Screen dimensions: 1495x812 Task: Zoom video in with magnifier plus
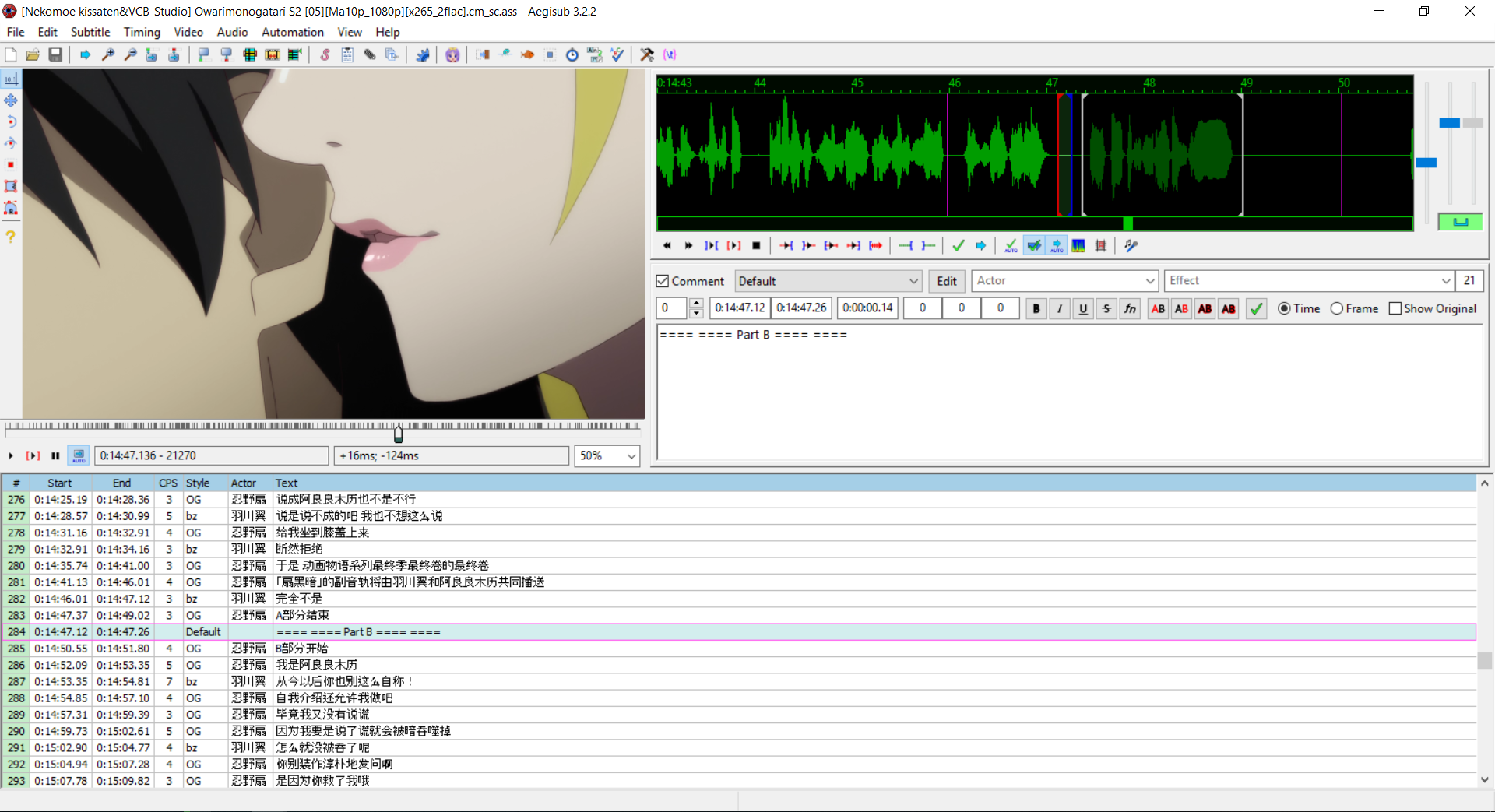(x=108, y=54)
